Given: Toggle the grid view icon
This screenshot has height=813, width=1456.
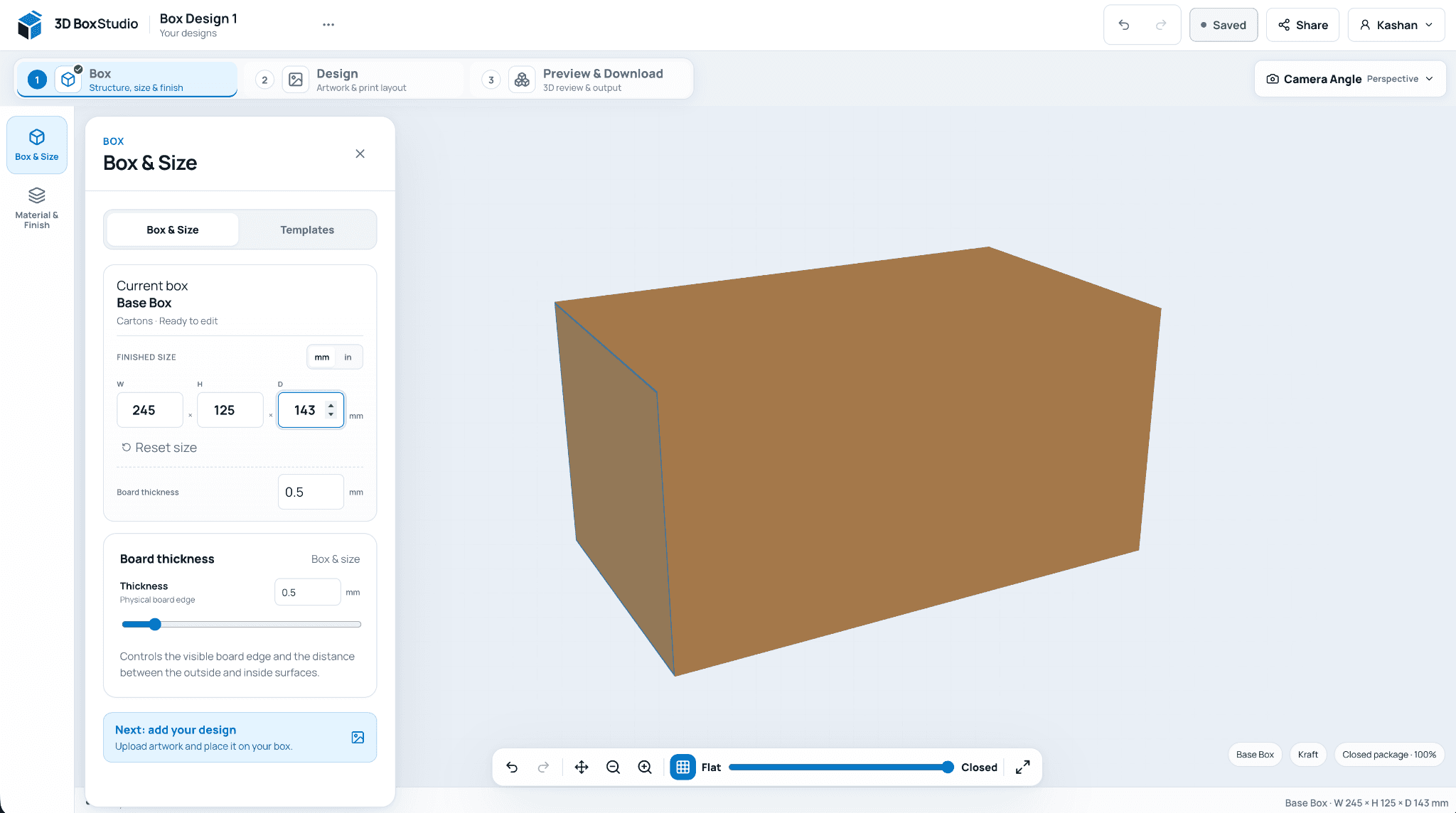Looking at the screenshot, I should point(683,767).
